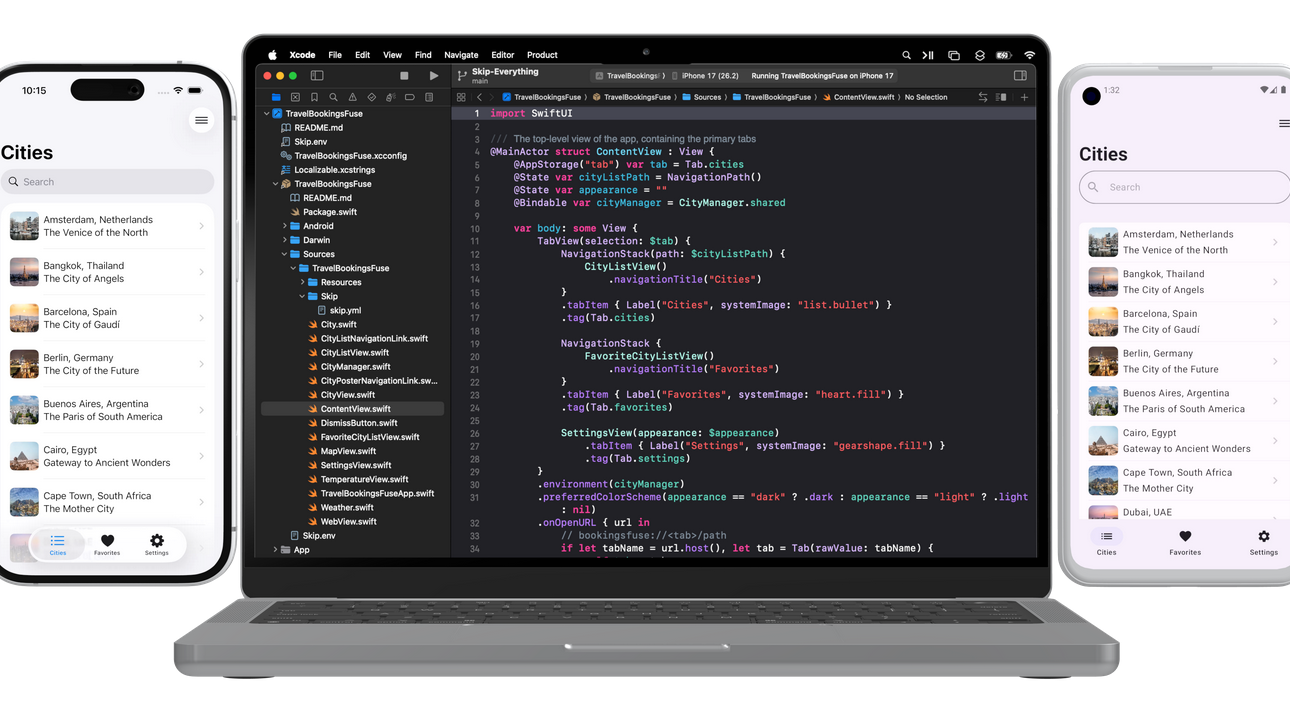Click the Wi-Fi icon in menu bar
The width and height of the screenshot is (1290, 705).
[x=1029, y=55]
